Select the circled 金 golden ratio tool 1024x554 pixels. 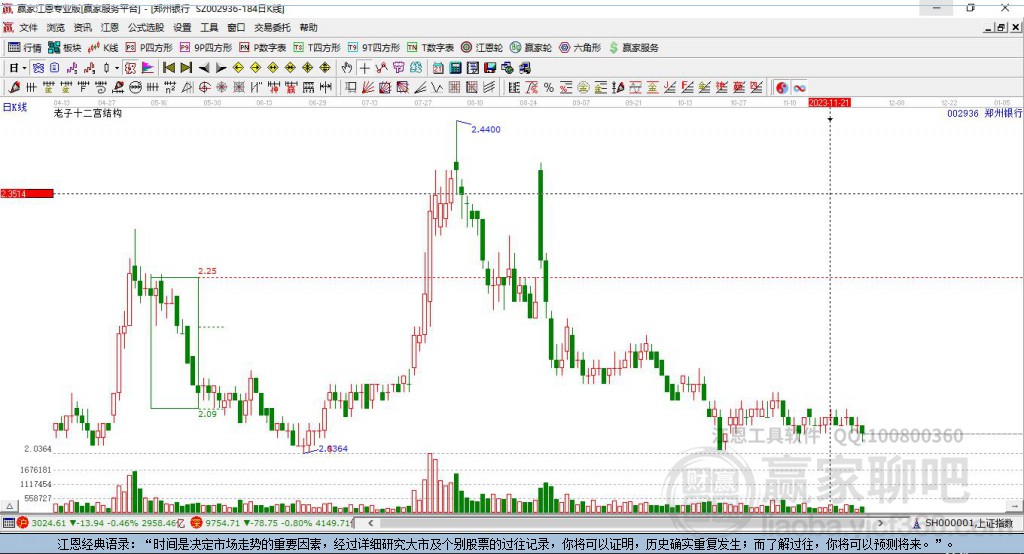point(583,88)
